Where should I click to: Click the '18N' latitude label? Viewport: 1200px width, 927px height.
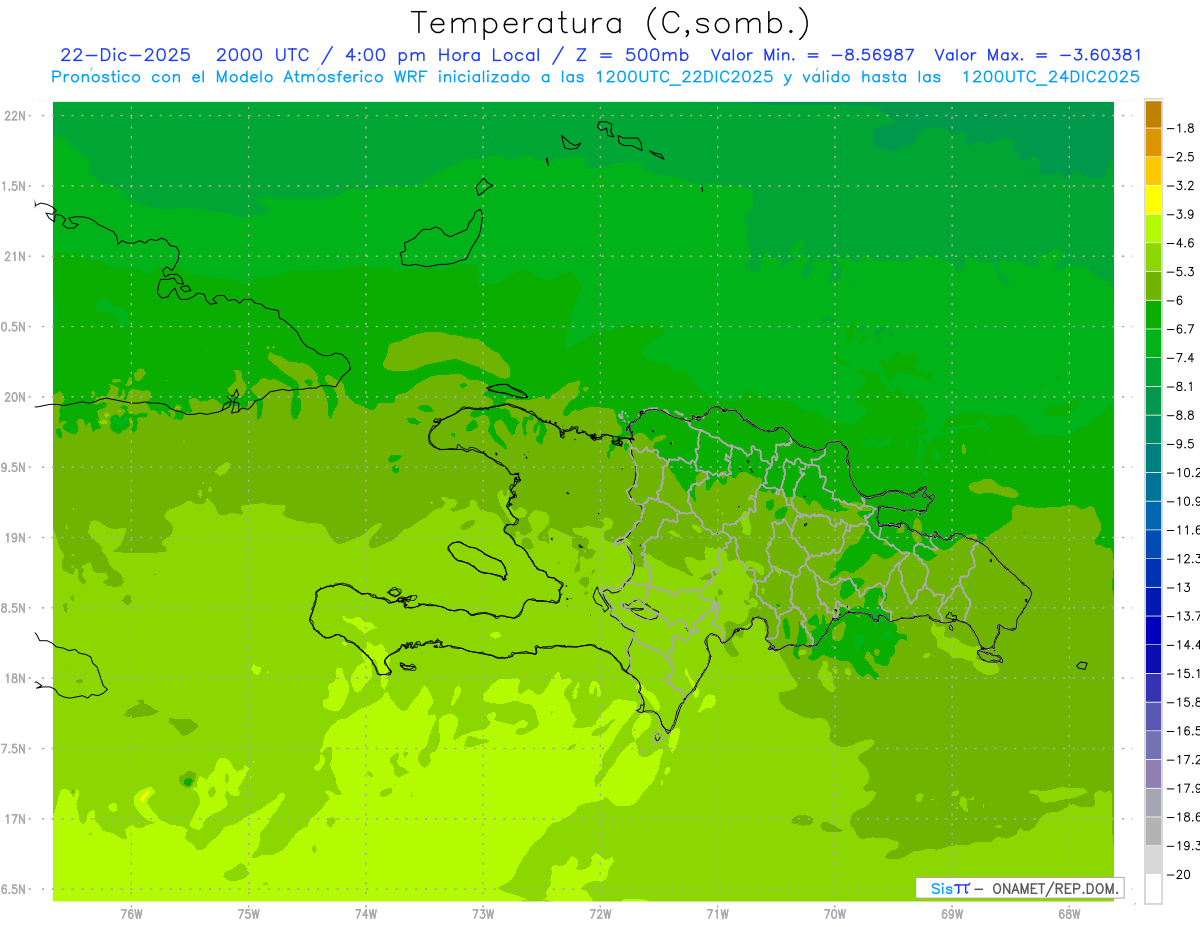click(15, 678)
